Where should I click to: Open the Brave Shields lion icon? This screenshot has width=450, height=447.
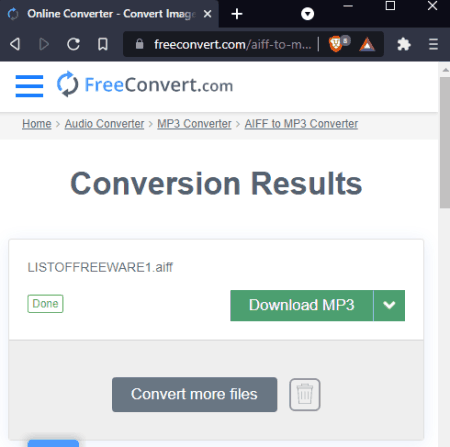[x=336, y=44]
